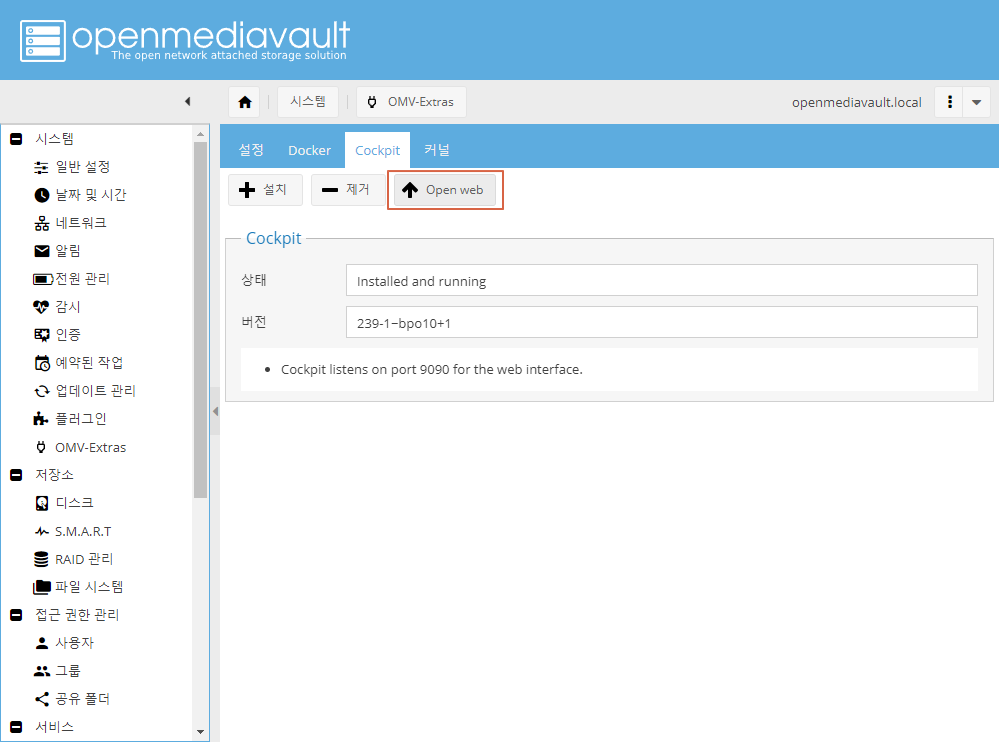Click the 디스크 disk icon

tap(41, 503)
